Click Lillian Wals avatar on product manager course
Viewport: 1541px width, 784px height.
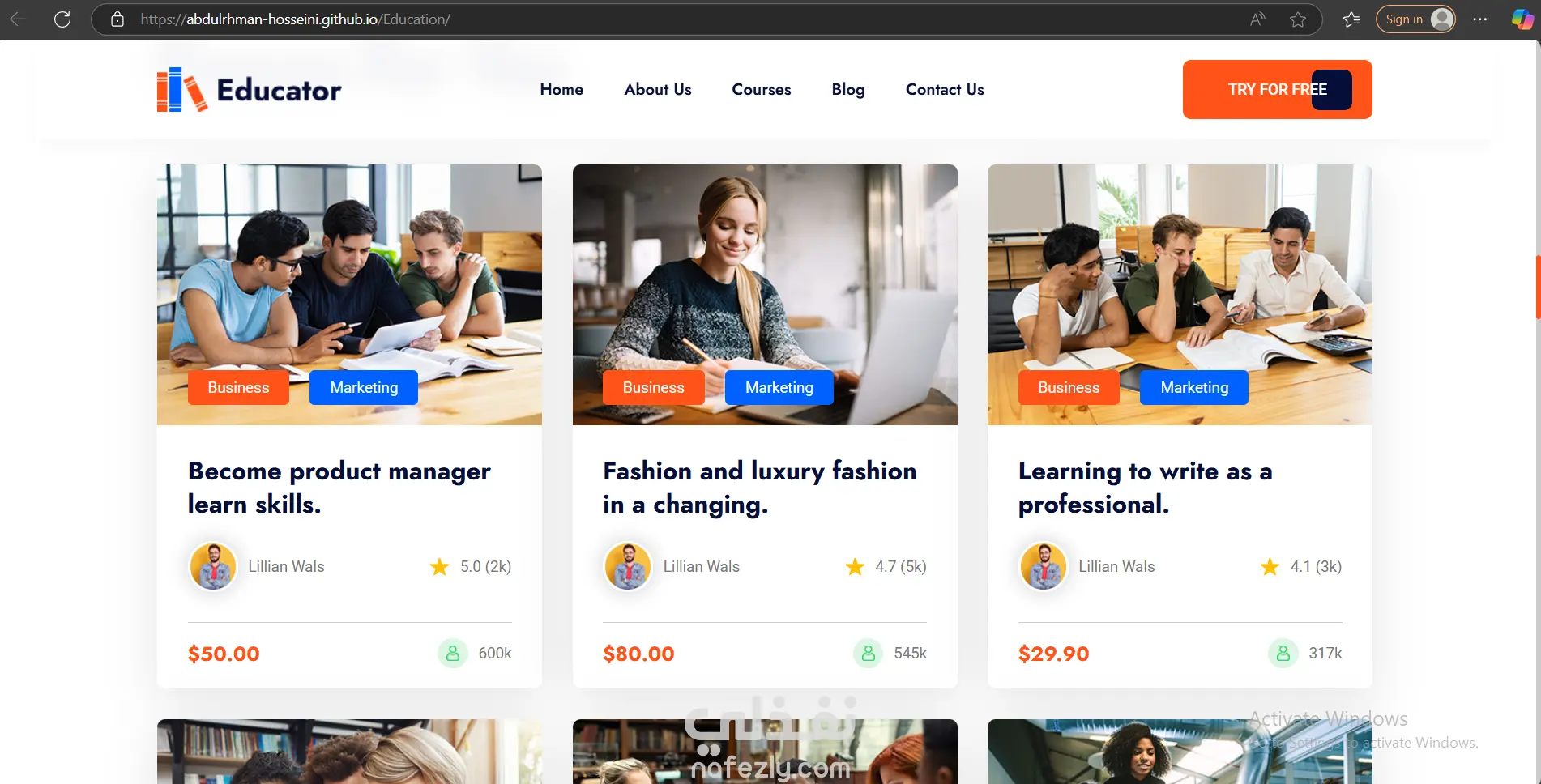[213, 566]
